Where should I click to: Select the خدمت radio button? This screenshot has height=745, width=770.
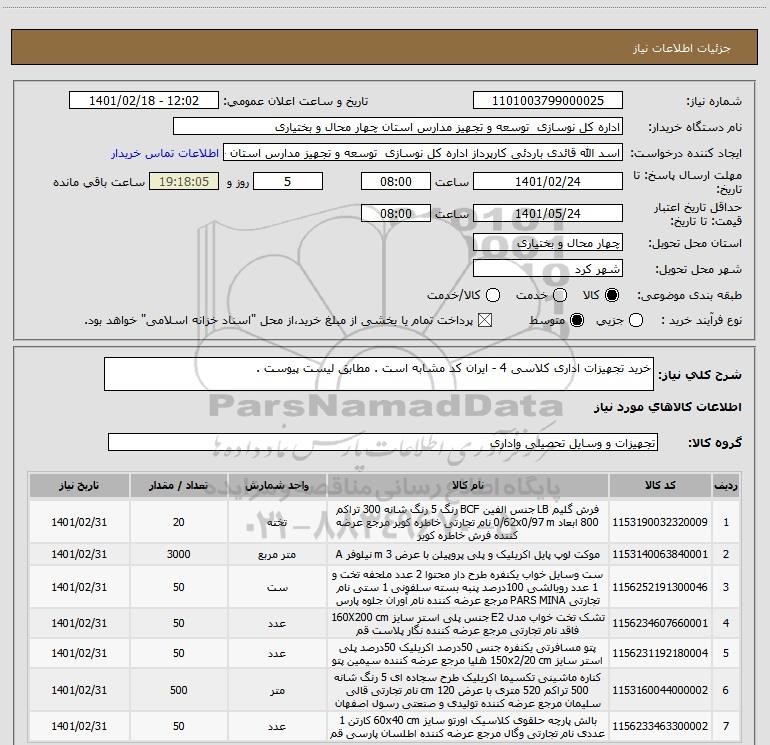pyautogui.click(x=560, y=295)
